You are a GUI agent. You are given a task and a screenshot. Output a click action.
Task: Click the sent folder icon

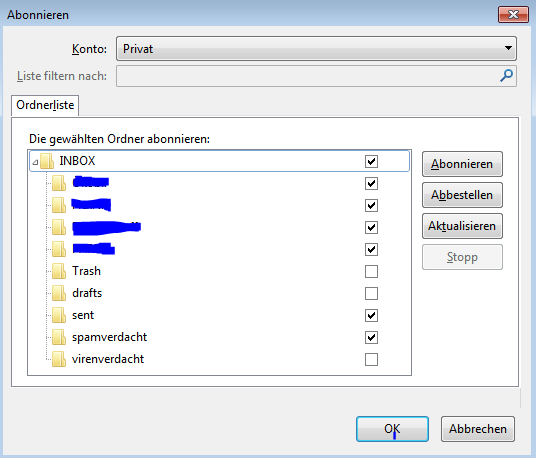click(59, 315)
